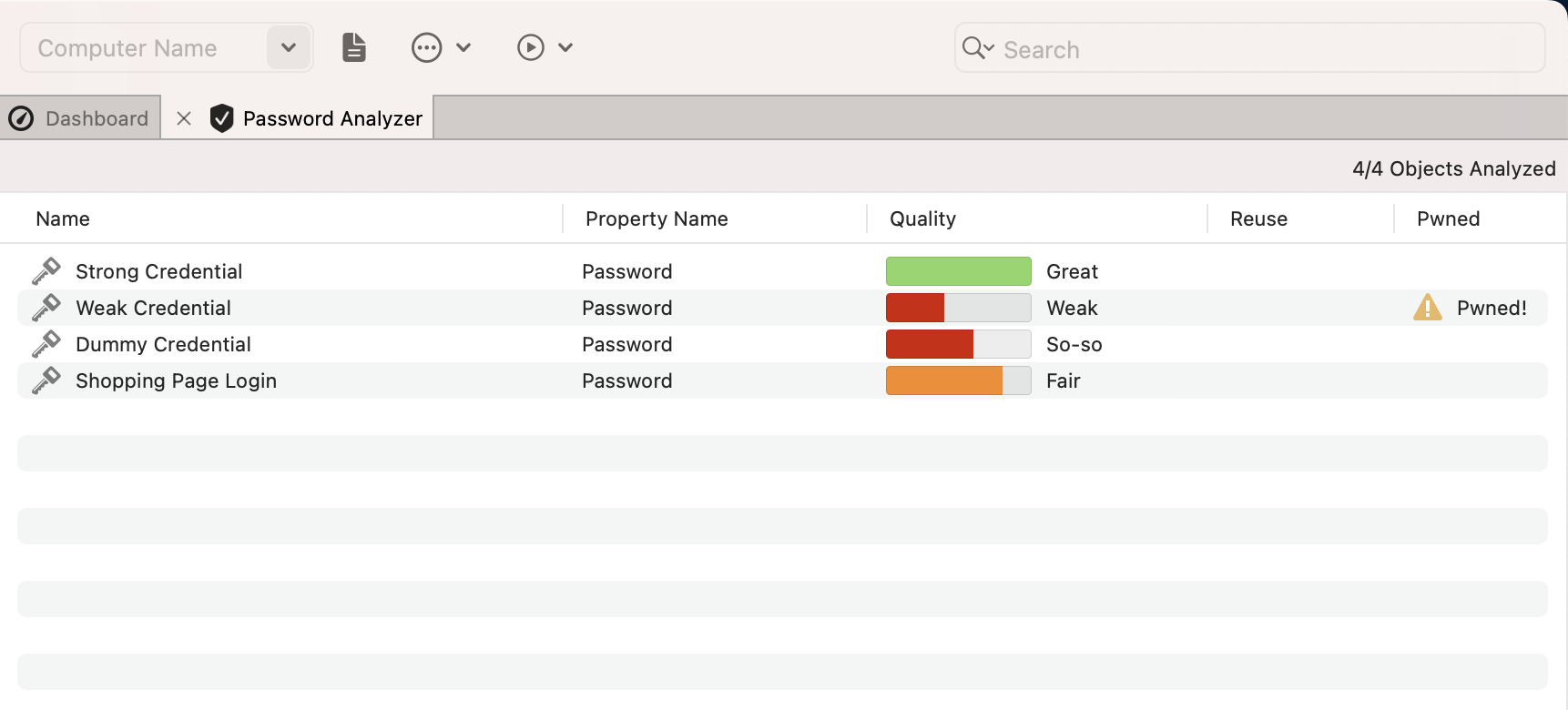Sort by the Quality column header
Screen dimensions: 1568x710
[922, 218]
